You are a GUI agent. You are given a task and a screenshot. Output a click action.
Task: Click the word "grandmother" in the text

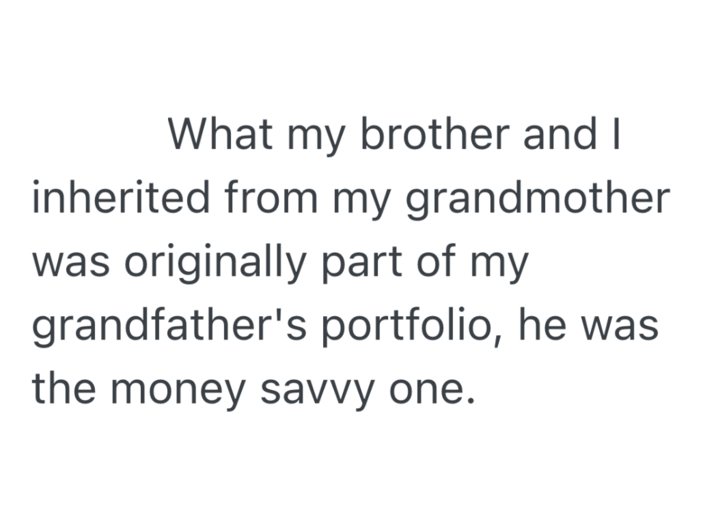click(x=535, y=198)
